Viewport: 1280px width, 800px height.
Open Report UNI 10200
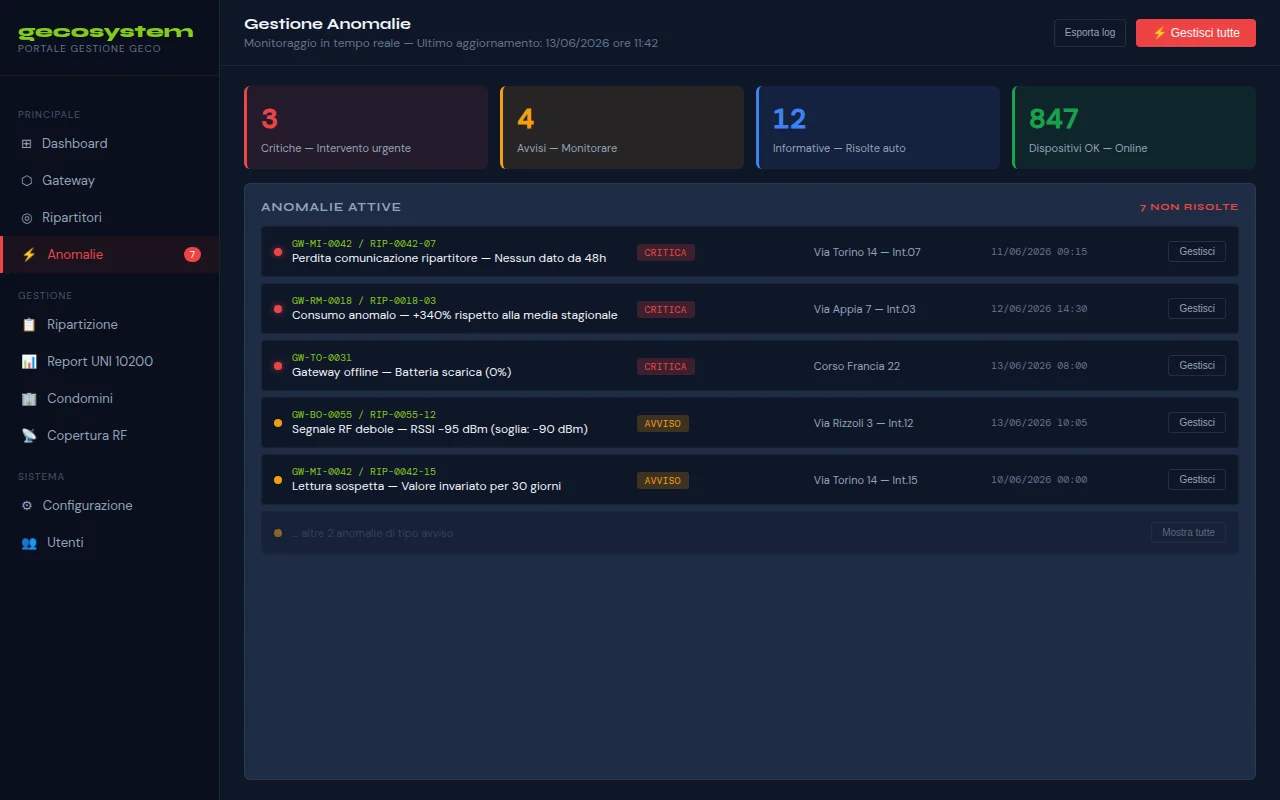(x=110, y=362)
